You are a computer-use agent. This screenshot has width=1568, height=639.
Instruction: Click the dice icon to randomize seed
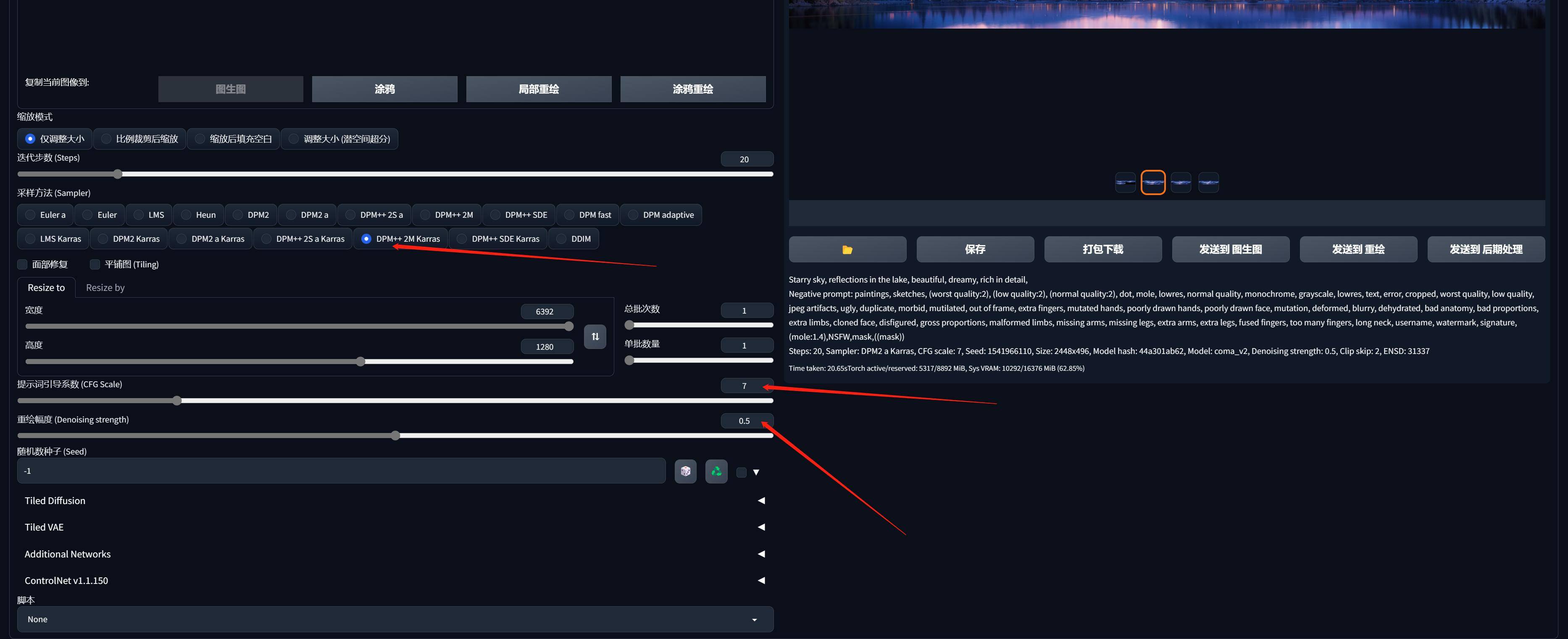685,472
